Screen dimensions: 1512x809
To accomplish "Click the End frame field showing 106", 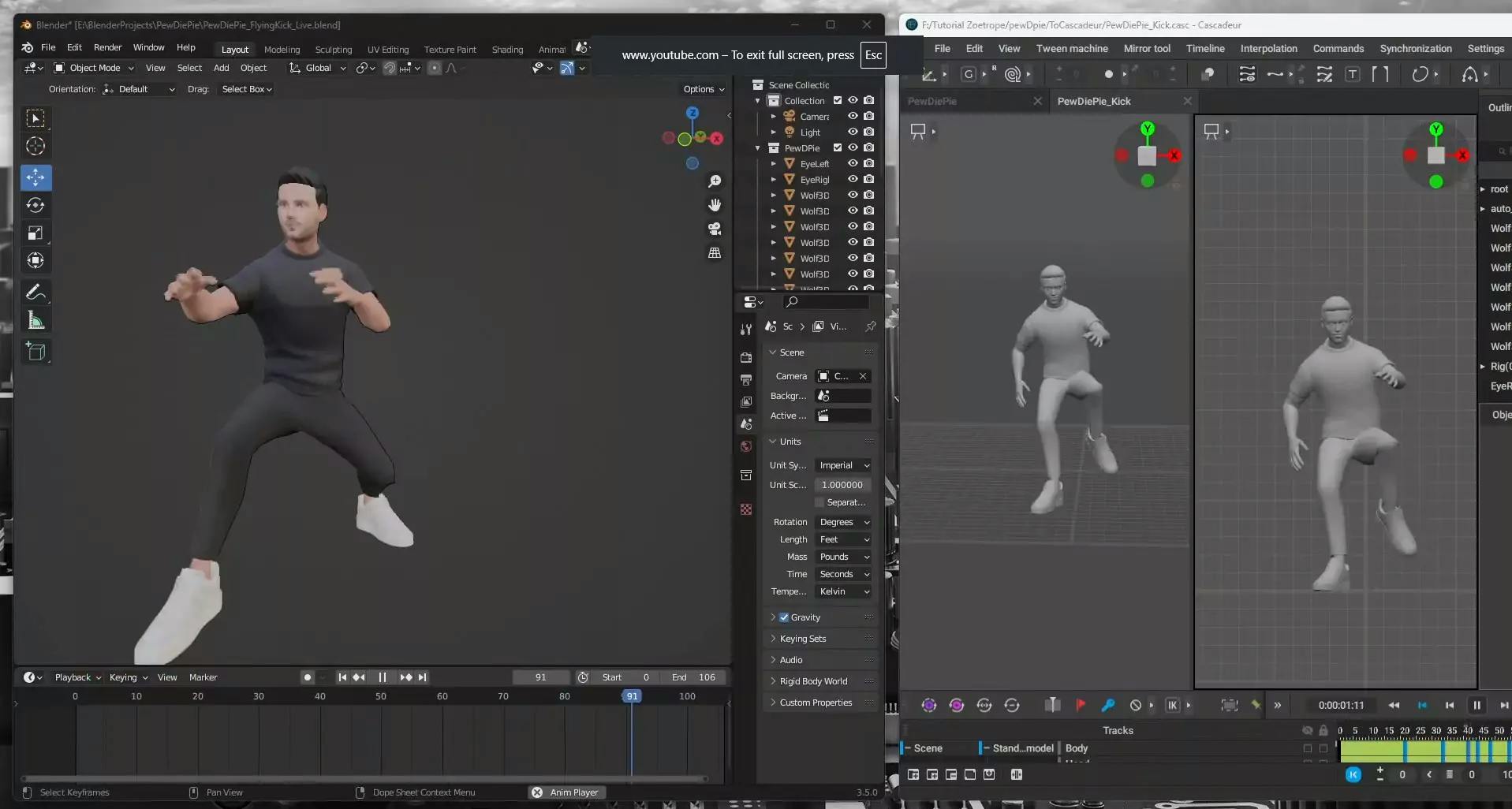I will coord(695,677).
